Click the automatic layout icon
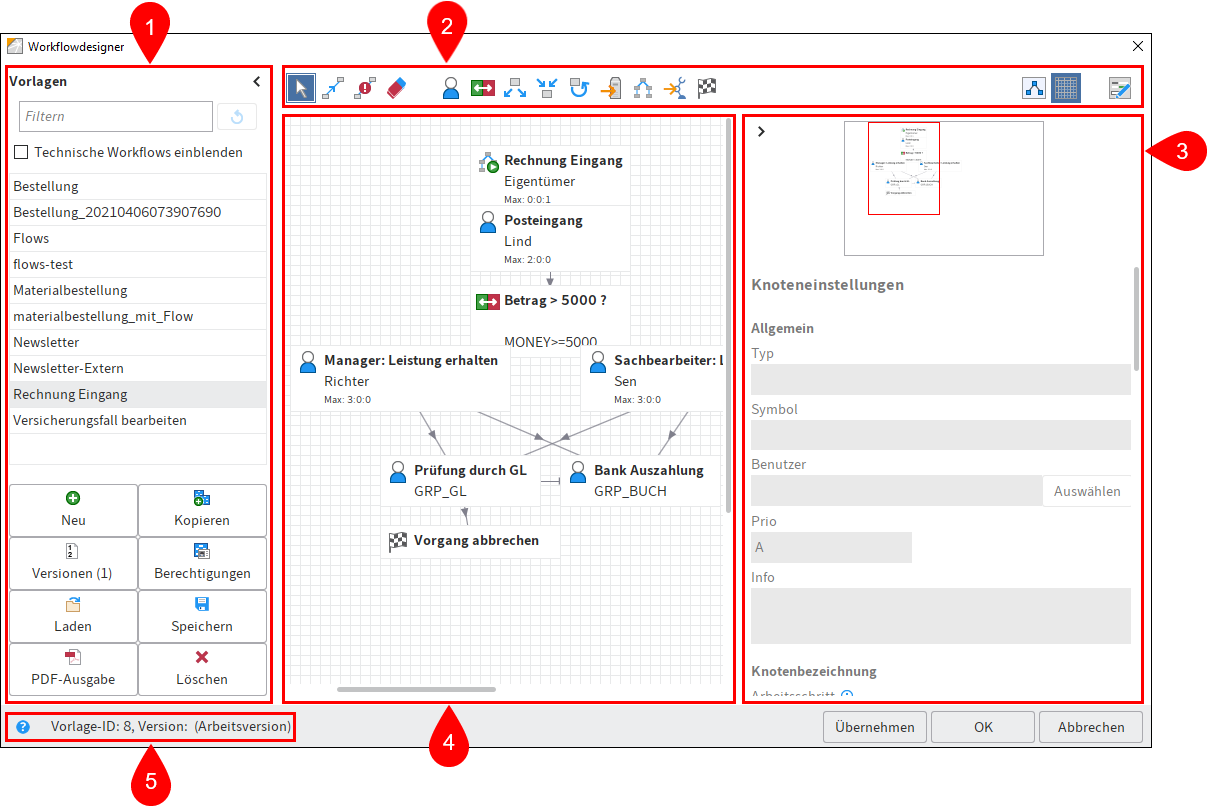 (x=1034, y=88)
